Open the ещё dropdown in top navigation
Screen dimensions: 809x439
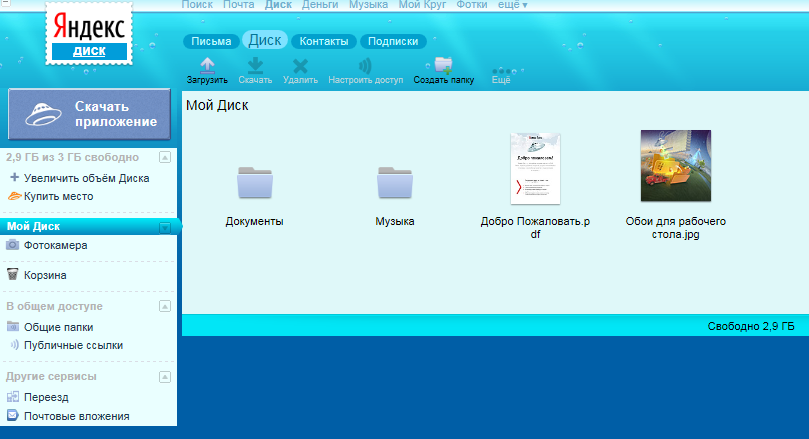[x=512, y=5]
